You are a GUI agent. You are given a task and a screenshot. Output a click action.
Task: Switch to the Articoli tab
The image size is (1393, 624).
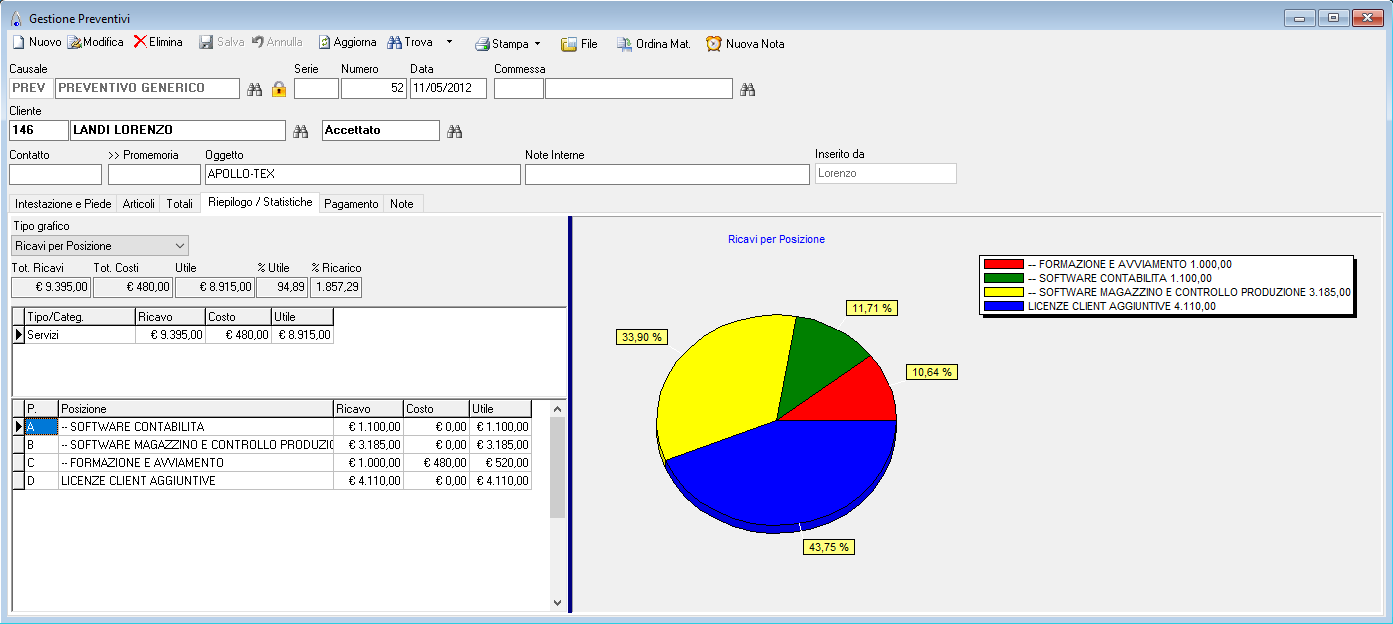click(x=138, y=203)
